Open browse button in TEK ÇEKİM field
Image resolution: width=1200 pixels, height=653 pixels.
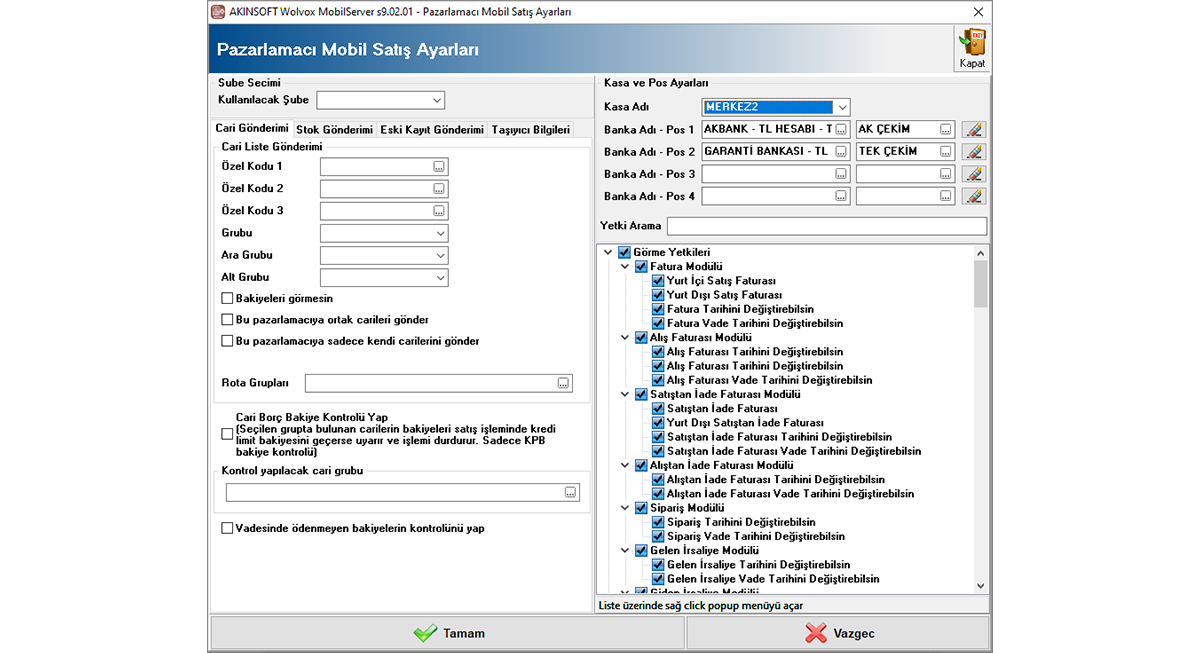[945, 152]
